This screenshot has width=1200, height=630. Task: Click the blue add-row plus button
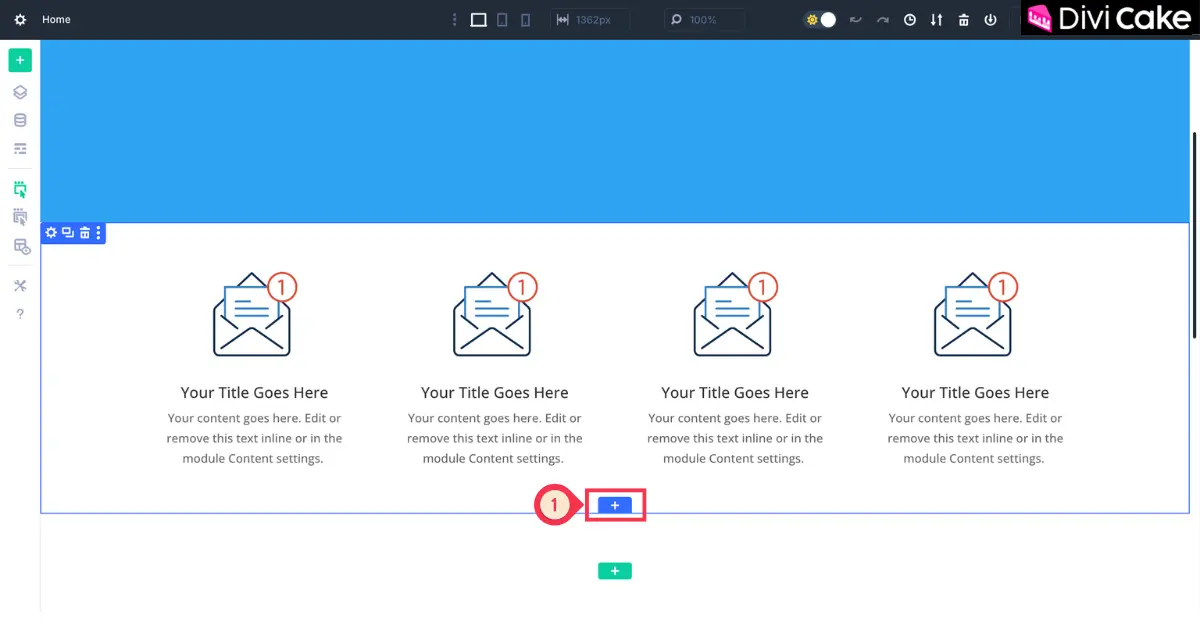coord(615,505)
